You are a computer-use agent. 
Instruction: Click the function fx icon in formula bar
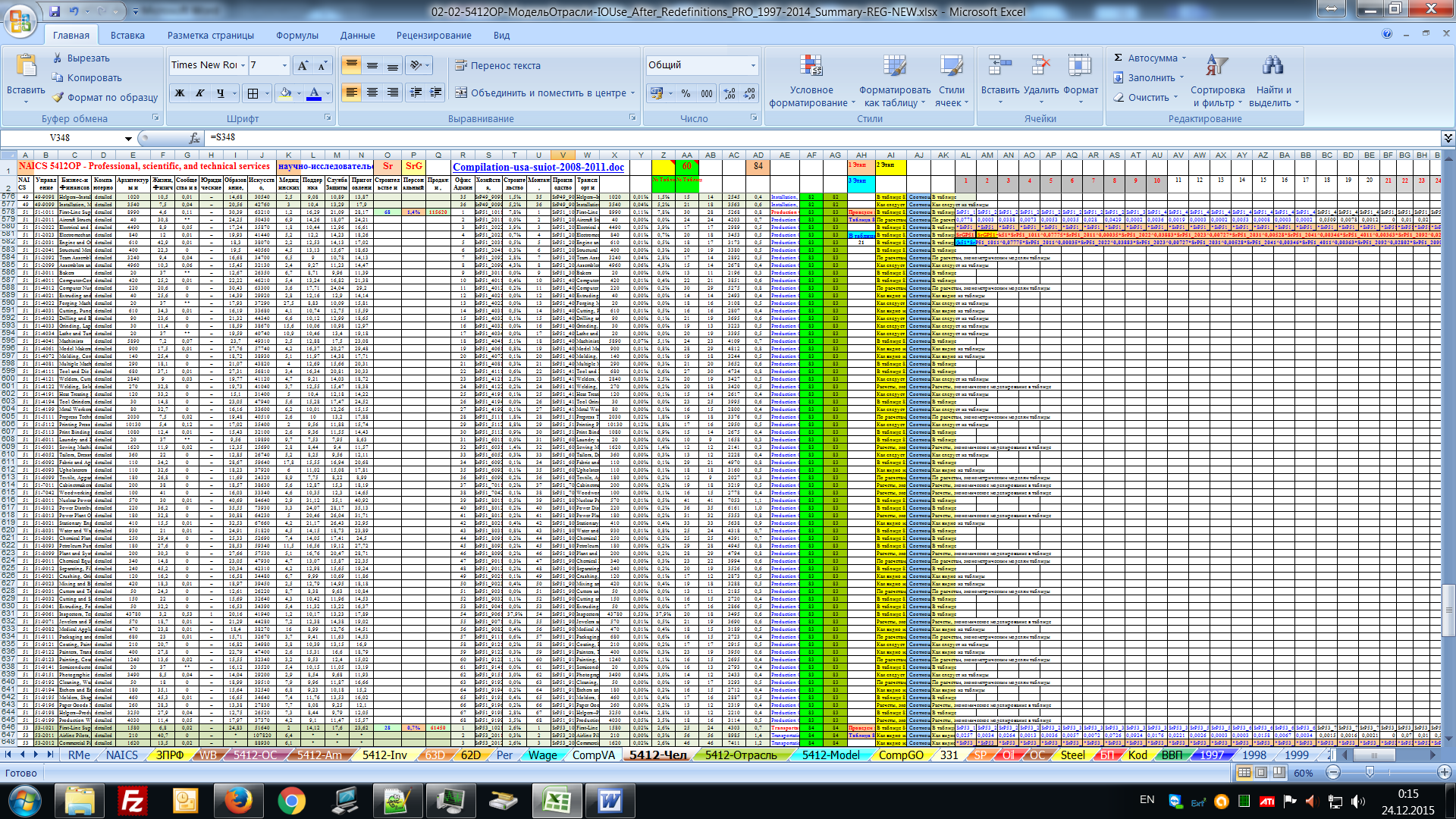point(194,138)
